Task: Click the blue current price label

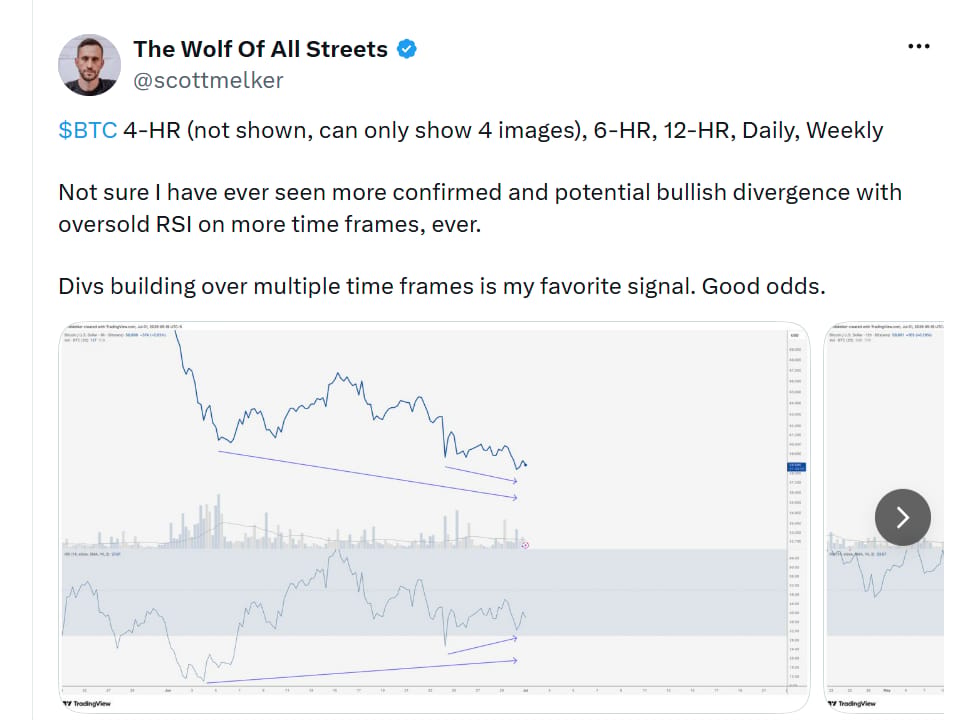Action: click(796, 467)
